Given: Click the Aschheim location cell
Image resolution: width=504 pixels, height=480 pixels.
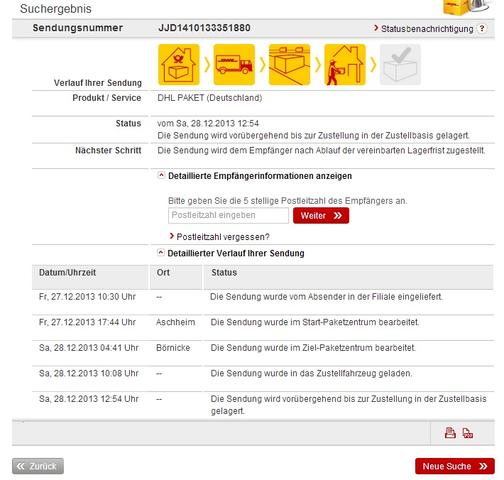Looking at the screenshot, I should [176, 322].
